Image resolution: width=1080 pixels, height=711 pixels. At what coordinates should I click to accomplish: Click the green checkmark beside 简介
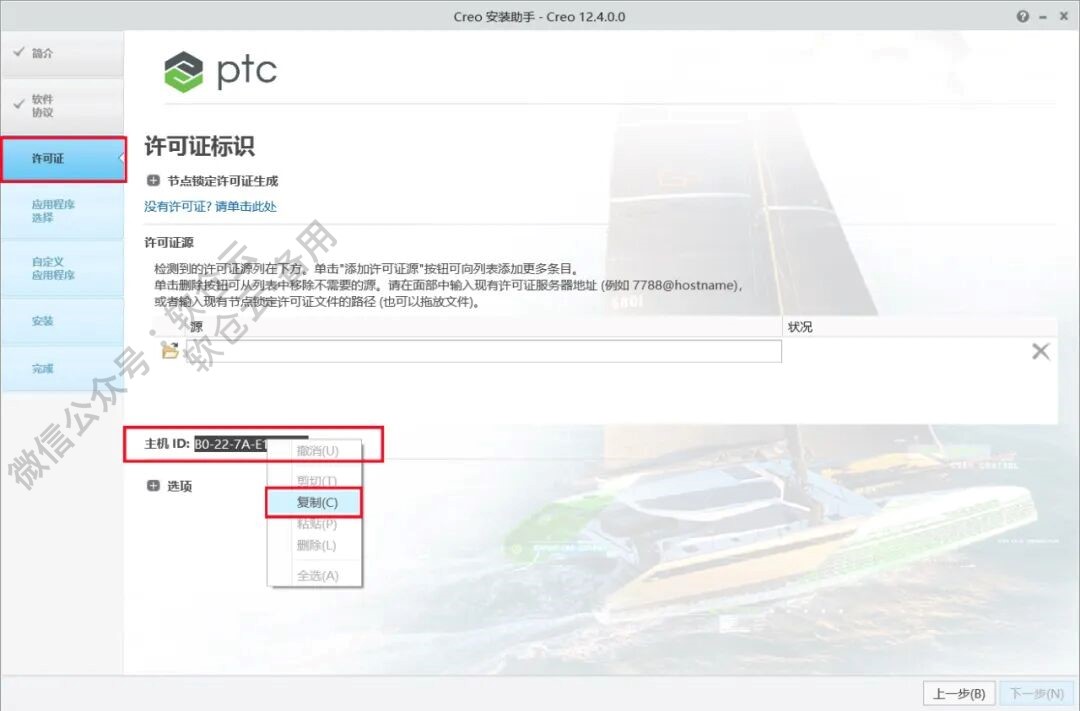pos(21,50)
